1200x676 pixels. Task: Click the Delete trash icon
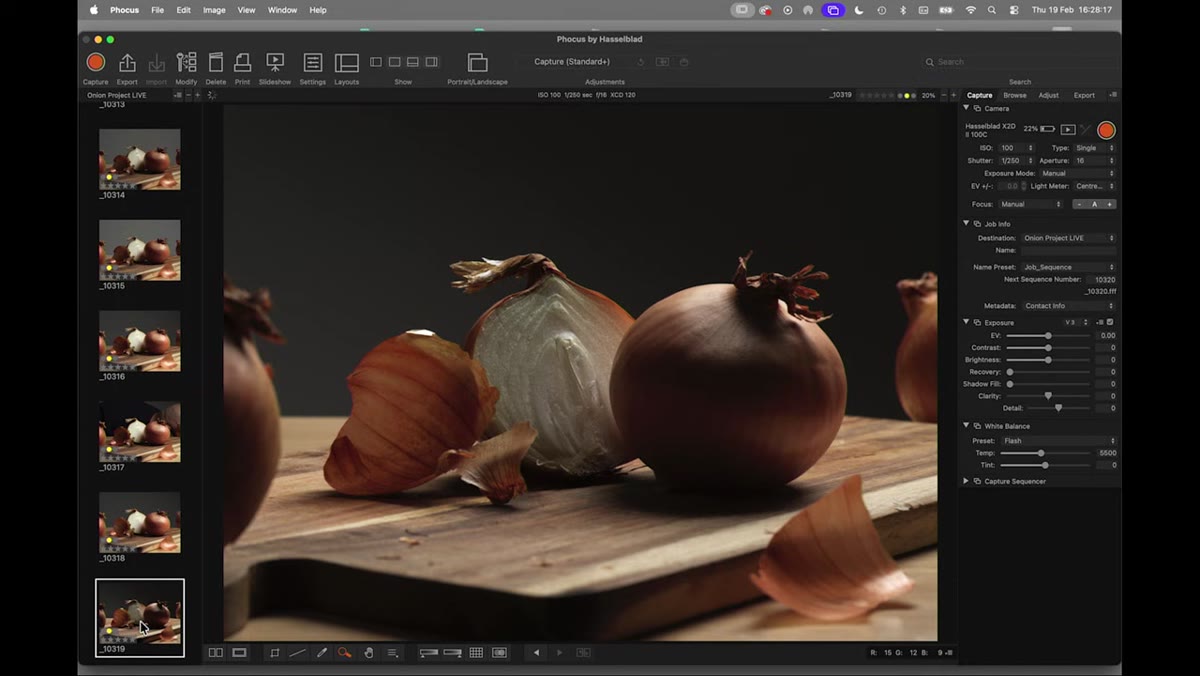[216, 63]
